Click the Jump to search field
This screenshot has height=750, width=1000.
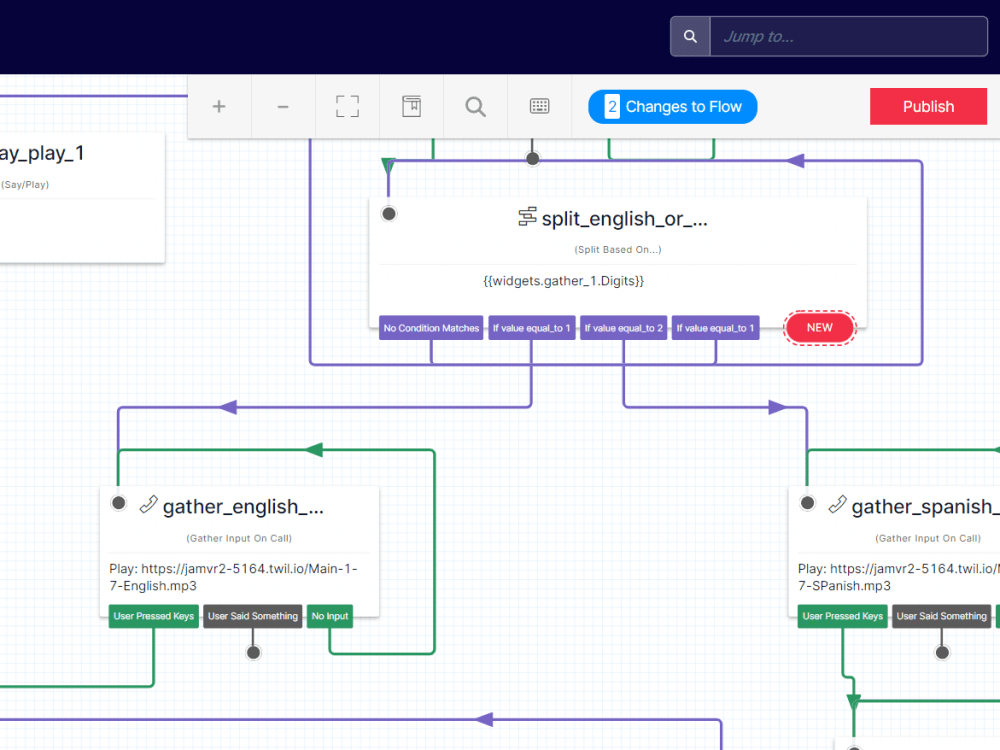[x=848, y=36]
